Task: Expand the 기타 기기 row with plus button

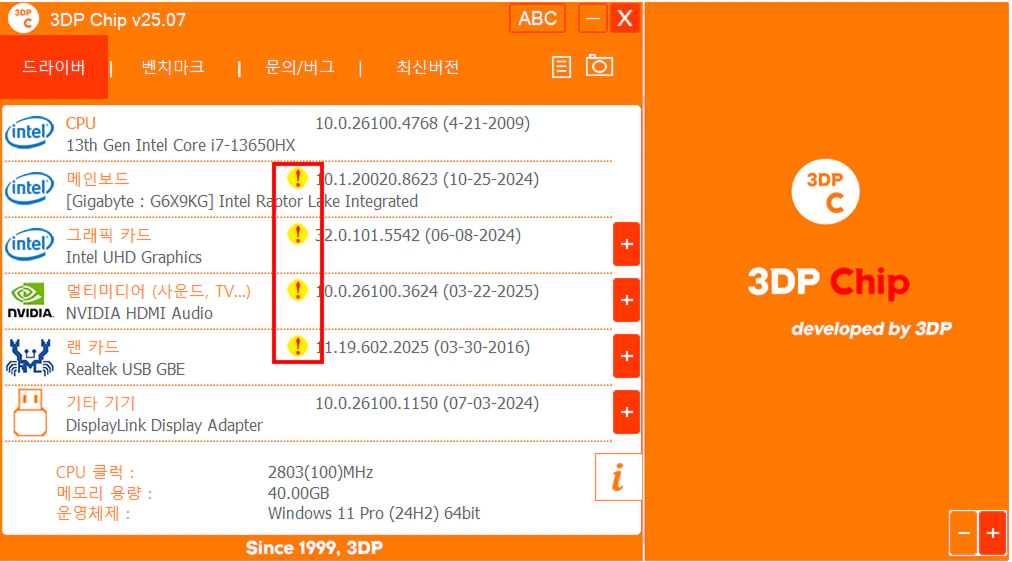Action: (626, 412)
